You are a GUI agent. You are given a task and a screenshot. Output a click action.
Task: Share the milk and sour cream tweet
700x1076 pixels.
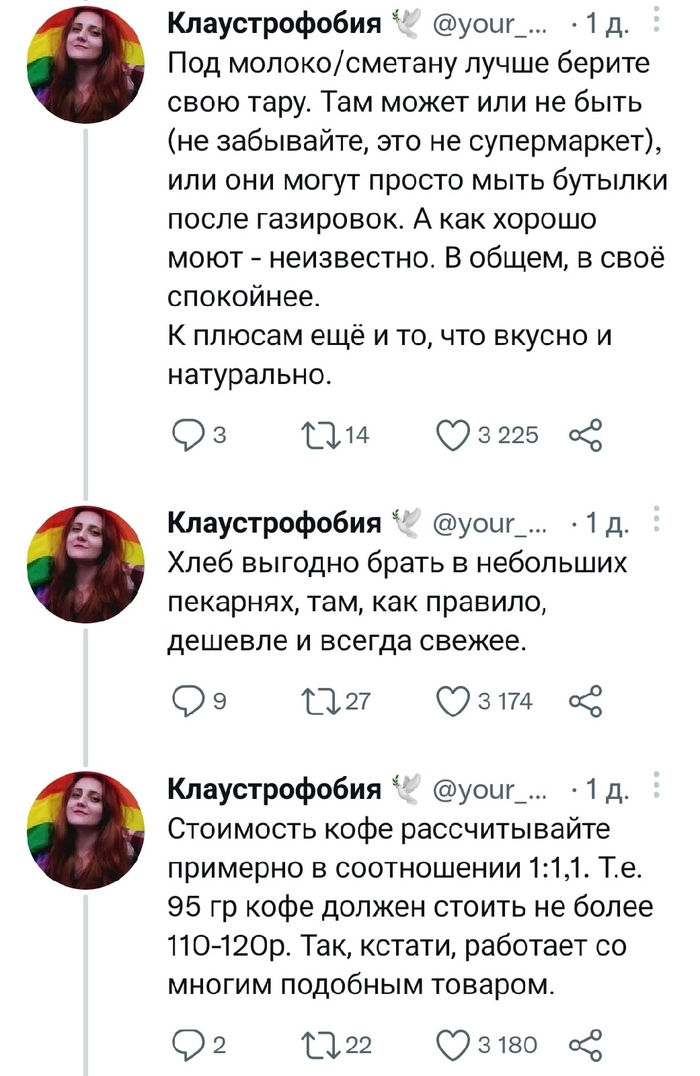click(586, 434)
